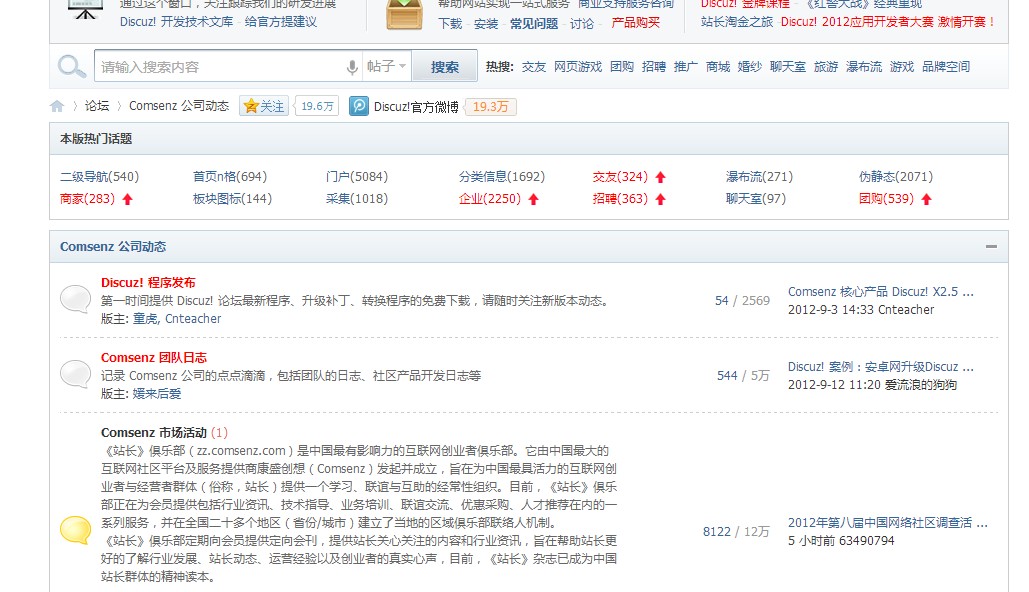Open 给官方提建议 link
Image resolution: width=1029 pixels, height=592 pixels.
pos(281,22)
